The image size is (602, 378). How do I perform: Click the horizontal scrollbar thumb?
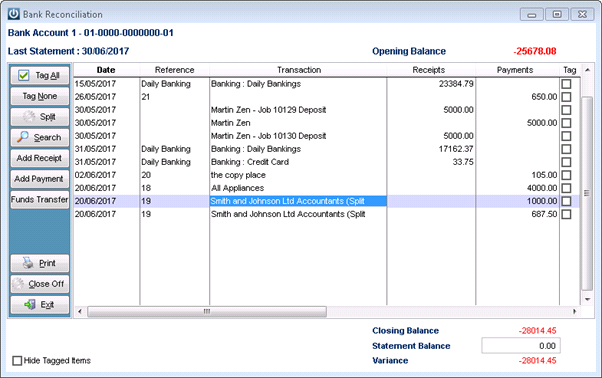[207, 311]
